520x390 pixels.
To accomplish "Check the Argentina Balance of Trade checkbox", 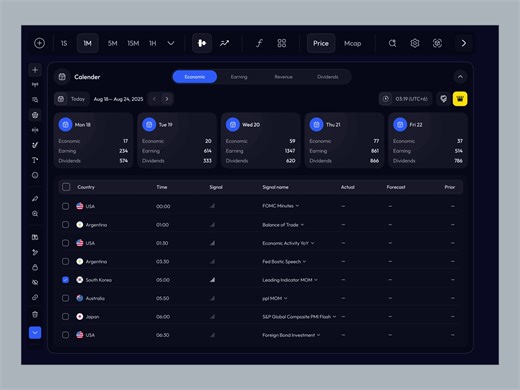I will [65, 225].
